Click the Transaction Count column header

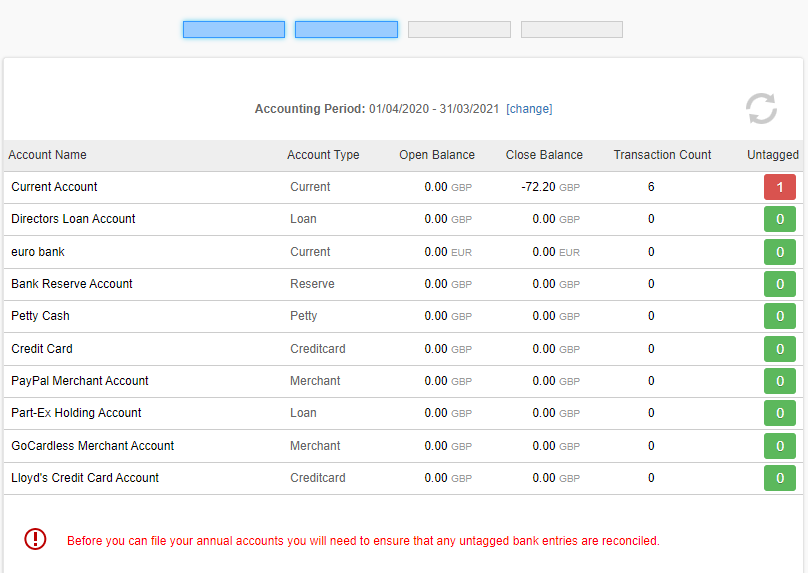point(662,155)
